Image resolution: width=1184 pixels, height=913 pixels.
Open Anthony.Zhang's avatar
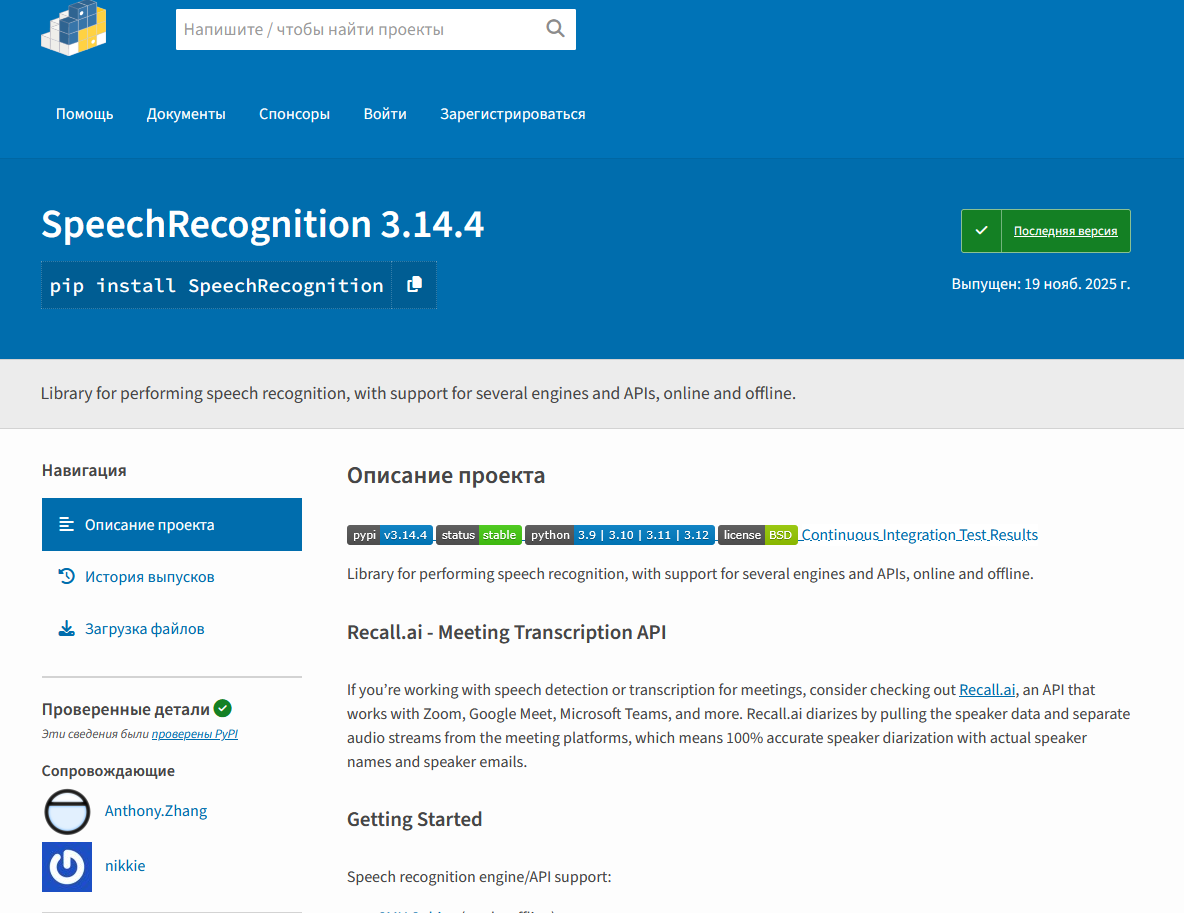coord(67,811)
